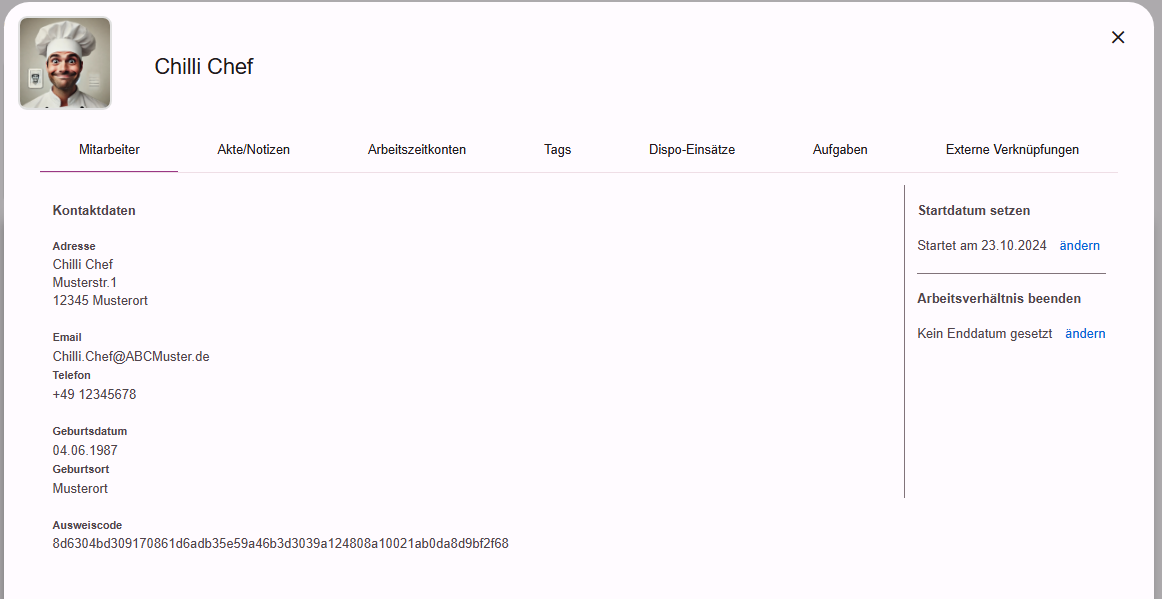Click the name Chilli Chef under Adresse

tap(83, 265)
